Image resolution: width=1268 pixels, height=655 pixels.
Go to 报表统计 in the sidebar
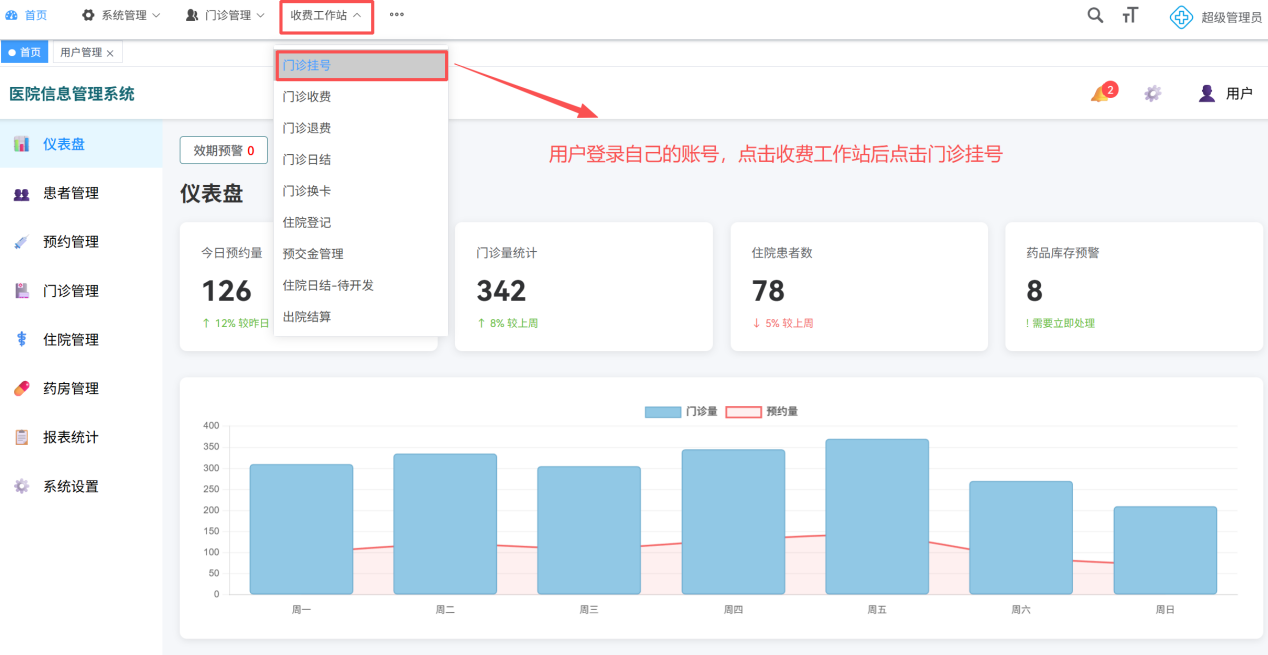70,437
